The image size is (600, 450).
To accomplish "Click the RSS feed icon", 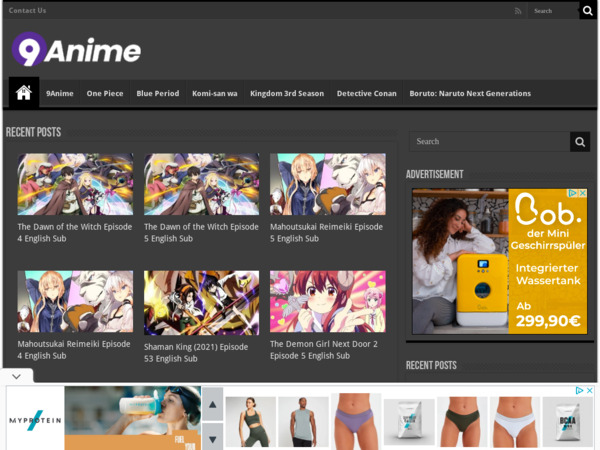I will pos(518,11).
